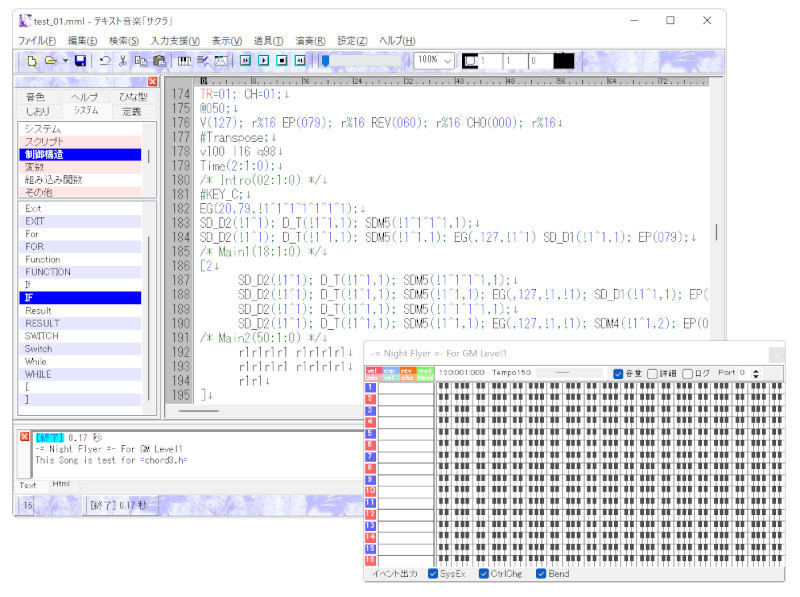Click the paste clipboard icon
The image size is (800, 597).
[x=158, y=61]
